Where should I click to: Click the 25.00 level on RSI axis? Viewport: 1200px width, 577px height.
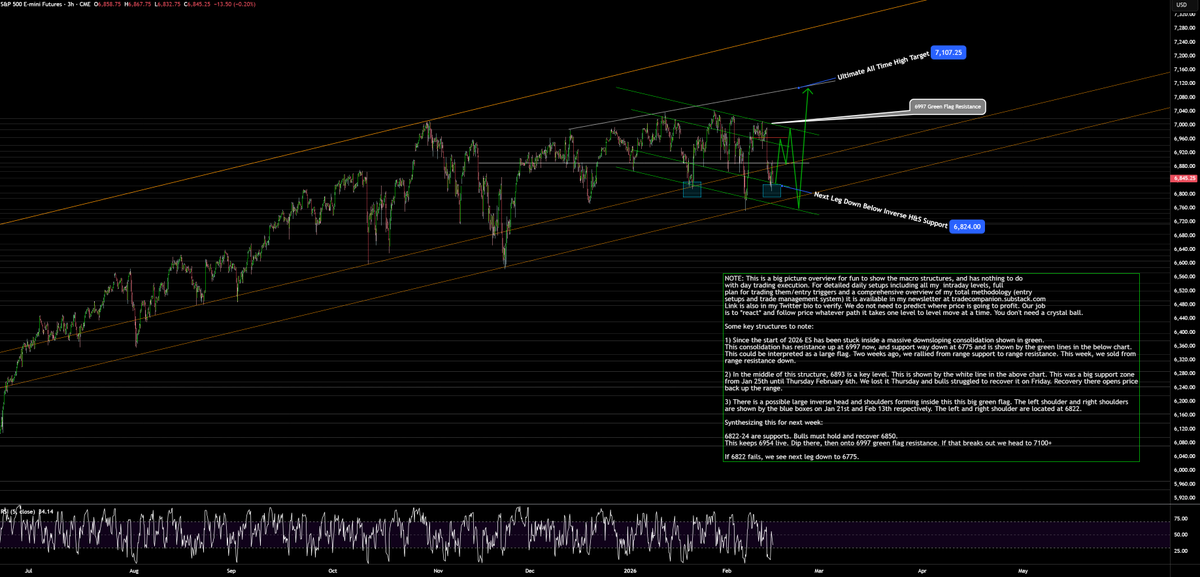coord(1180,552)
